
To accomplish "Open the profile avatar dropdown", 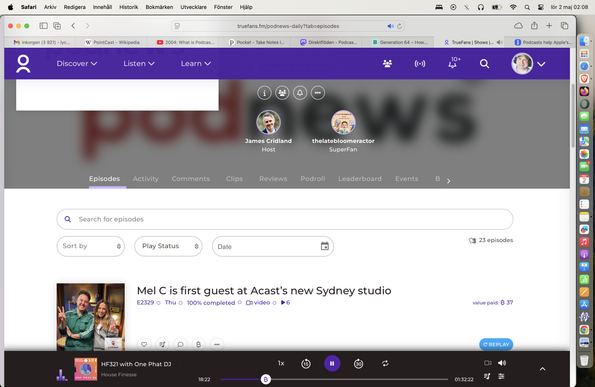I will [528, 64].
